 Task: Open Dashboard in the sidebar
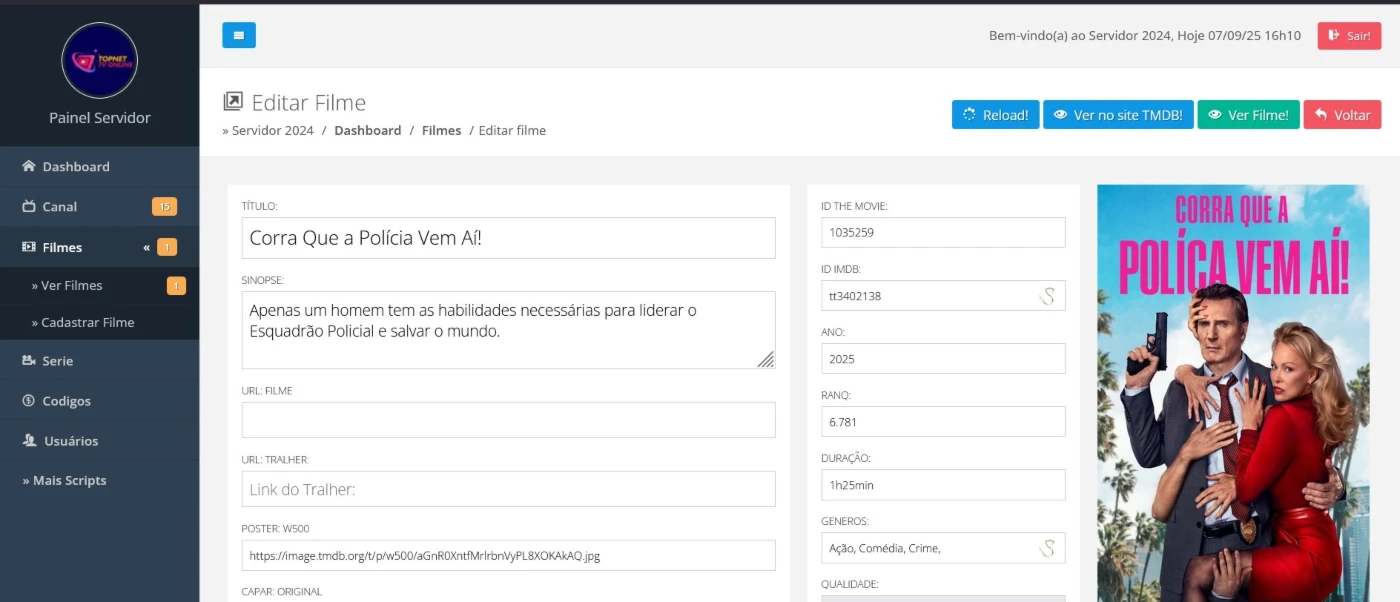(100, 167)
